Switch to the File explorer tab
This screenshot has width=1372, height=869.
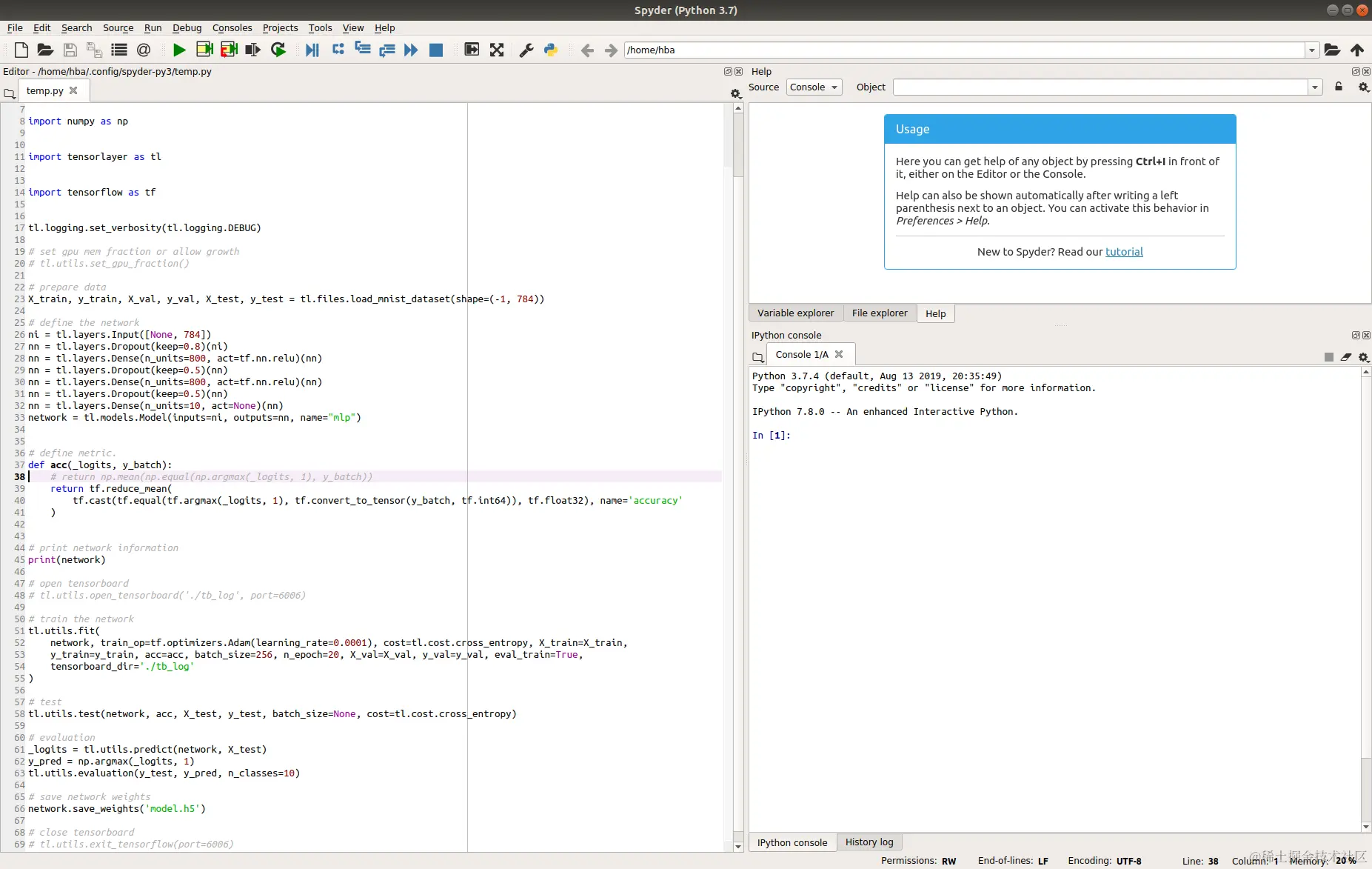880,313
